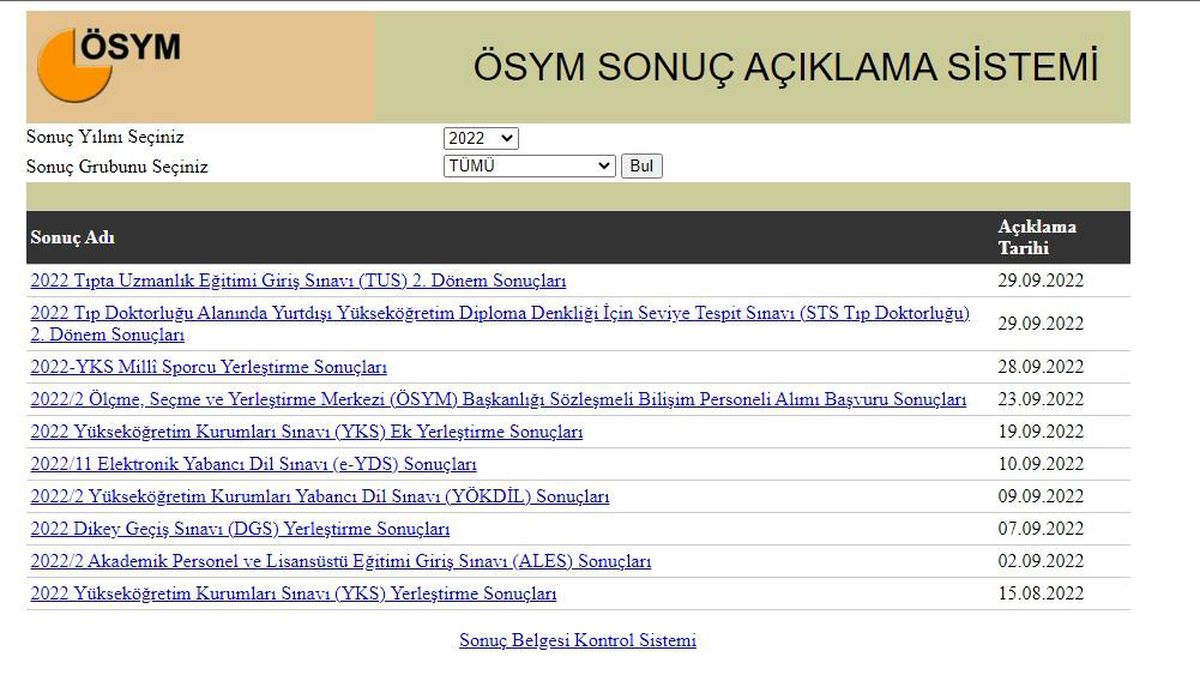Open the result group dropdown showing TÜMÜ
Viewport: 1200px width, 687px height.
click(x=530, y=166)
